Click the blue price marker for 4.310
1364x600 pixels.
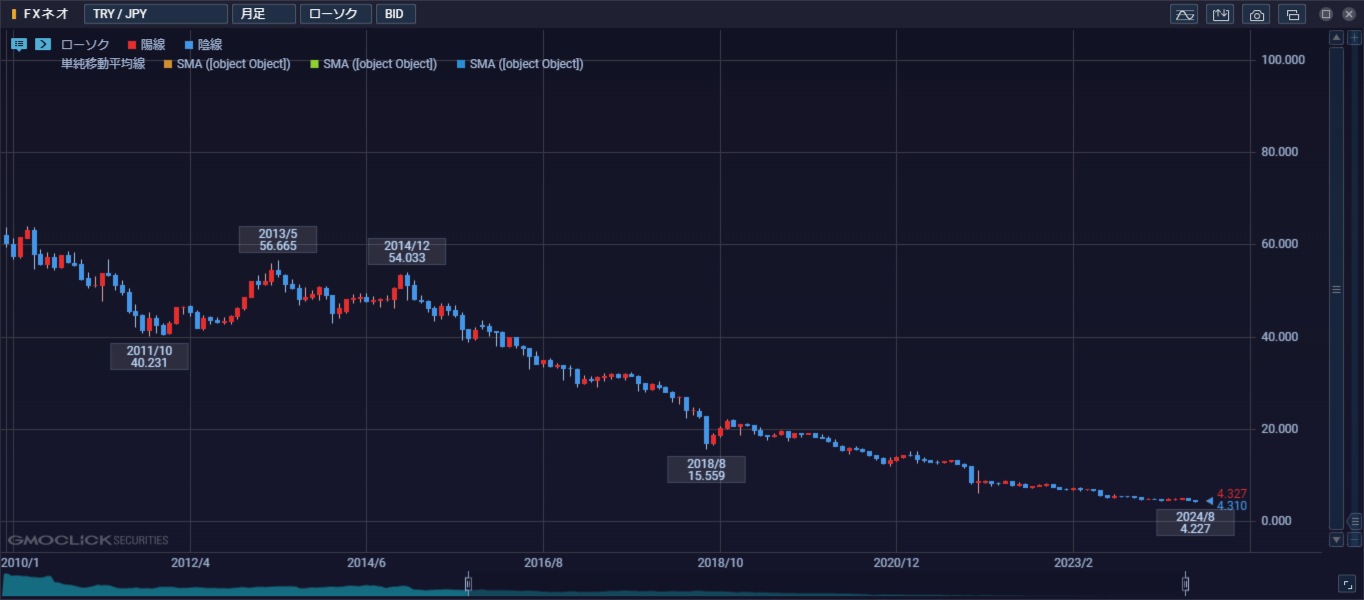click(x=1231, y=506)
